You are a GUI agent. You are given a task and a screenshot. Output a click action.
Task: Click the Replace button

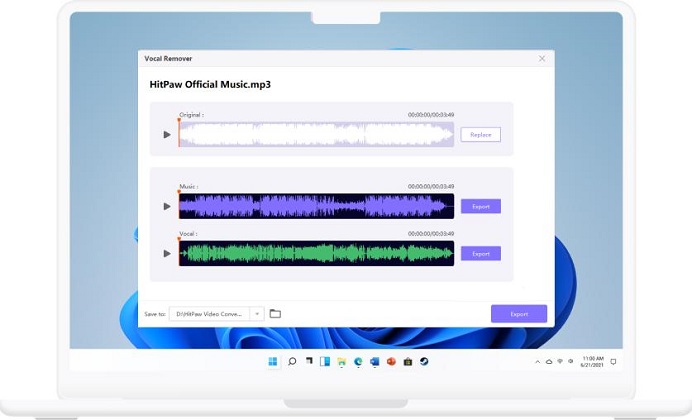point(481,135)
